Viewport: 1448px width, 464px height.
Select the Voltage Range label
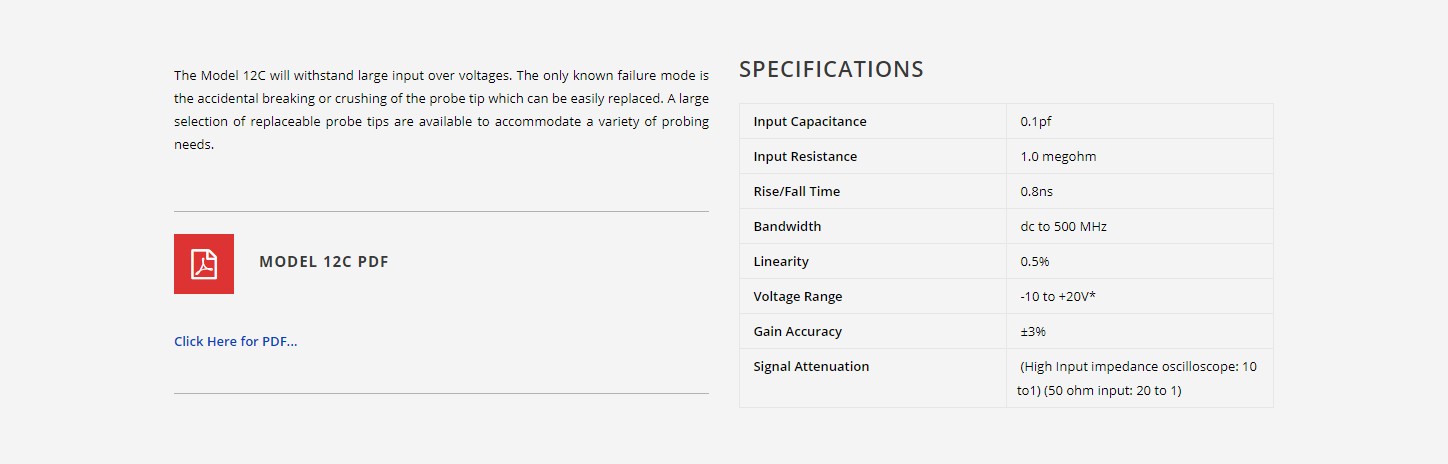pos(798,296)
